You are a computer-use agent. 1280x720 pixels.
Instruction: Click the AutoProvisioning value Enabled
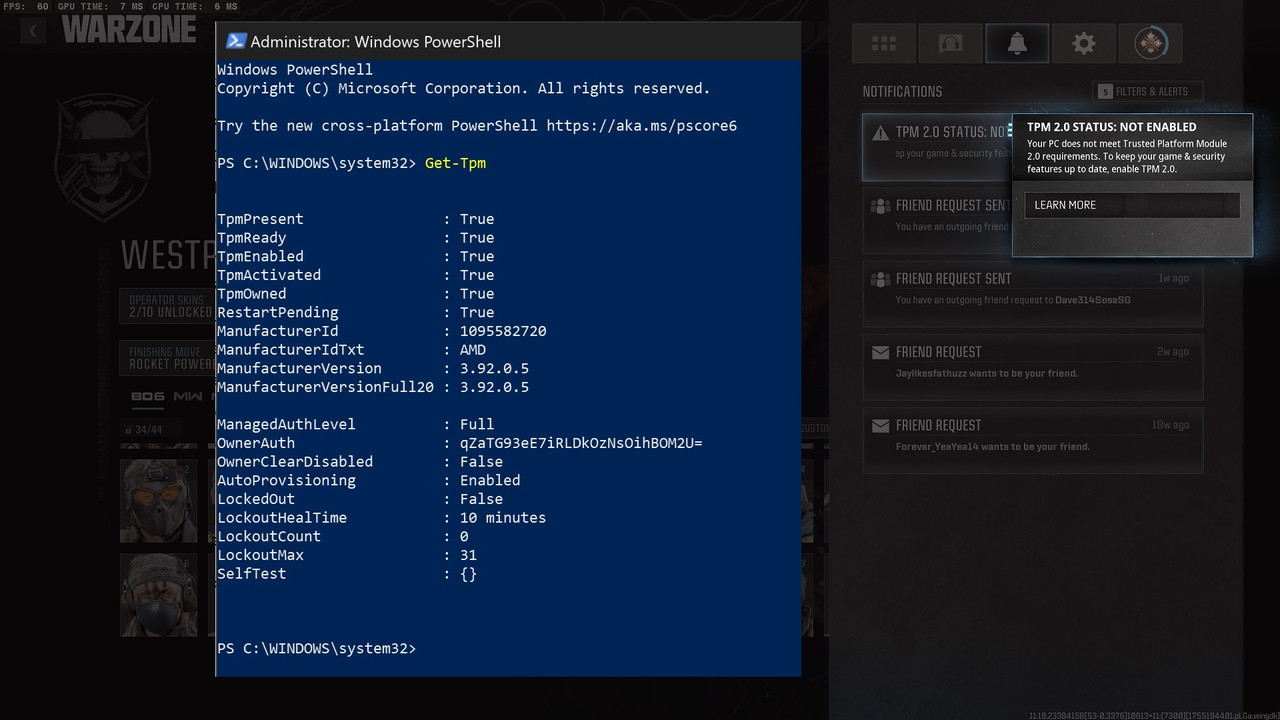tap(490, 480)
